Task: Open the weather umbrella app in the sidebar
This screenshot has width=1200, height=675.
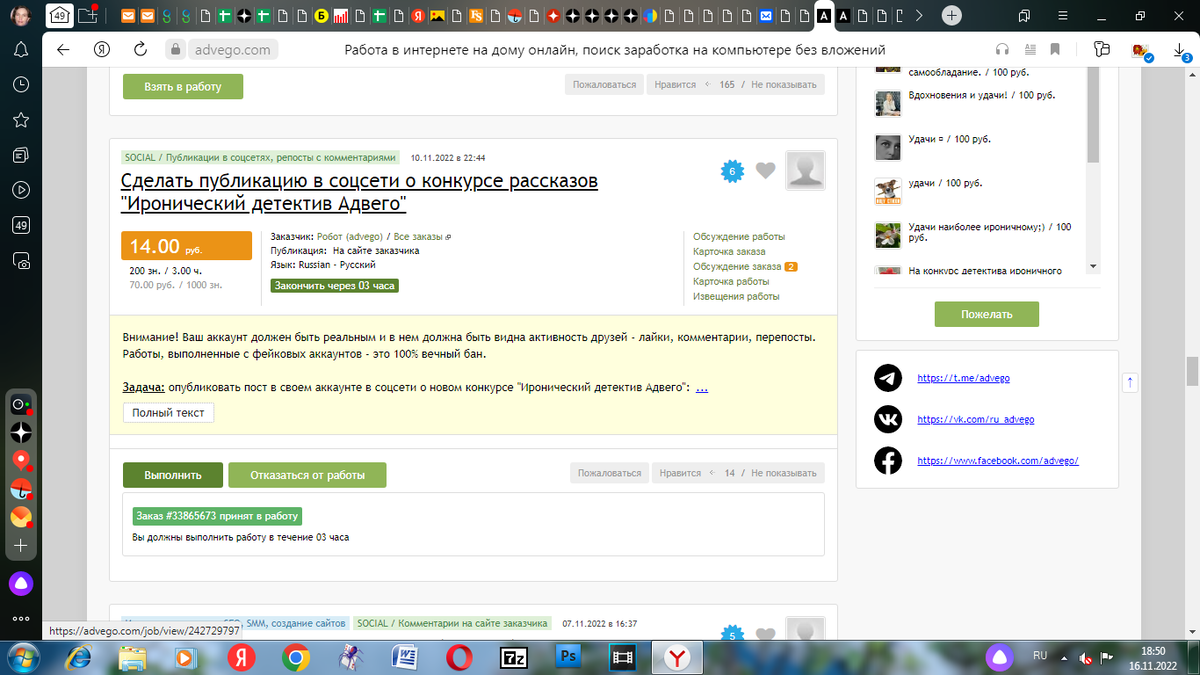Action: tap(21, 489)
